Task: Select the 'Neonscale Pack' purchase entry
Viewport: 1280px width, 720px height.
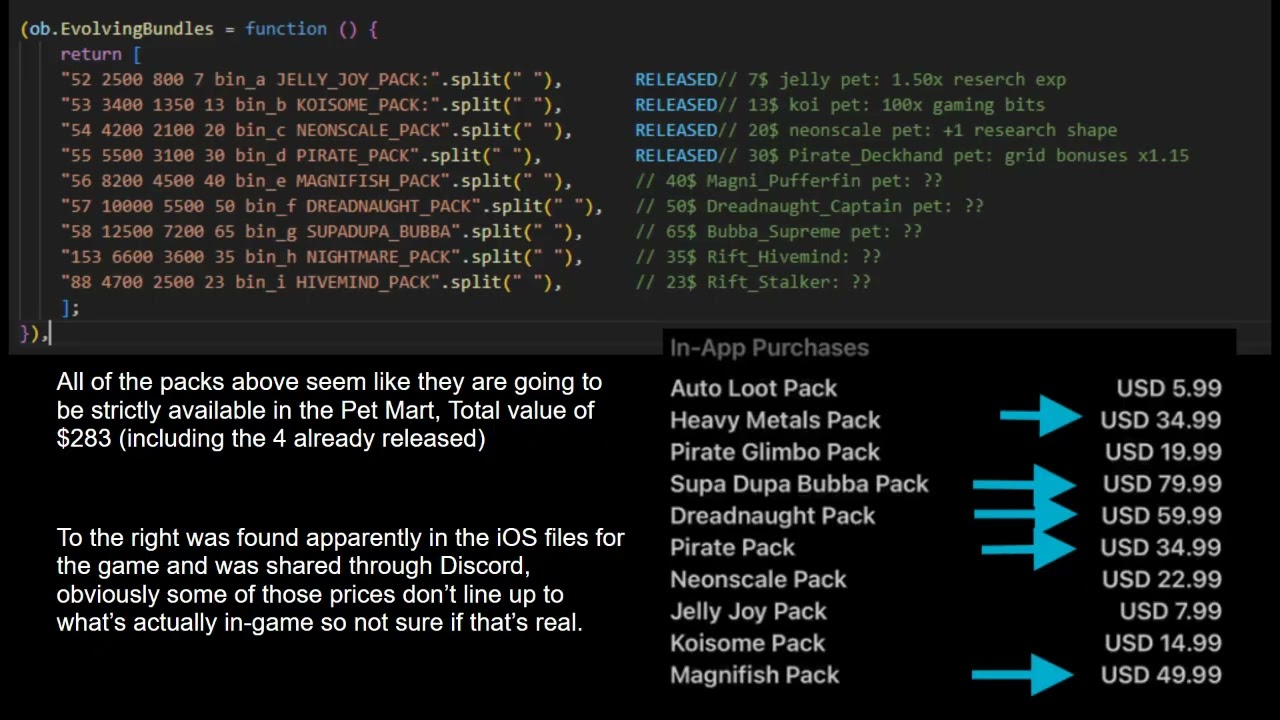Action: click(758, 580)
